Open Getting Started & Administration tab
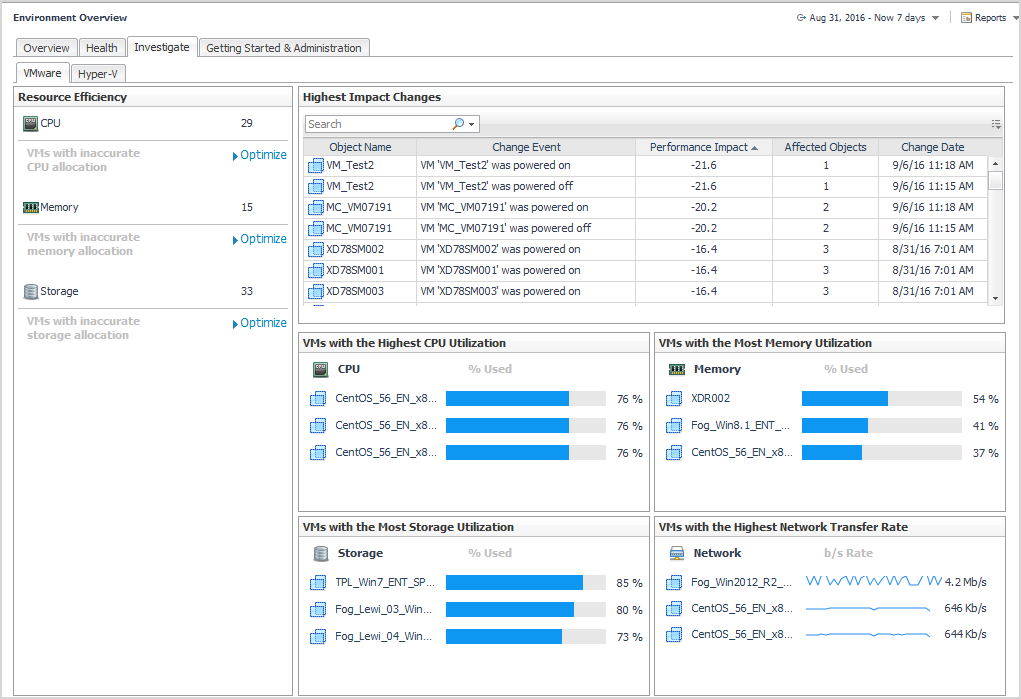This screenshot has width=1021, height=699. [x=284, y=48]
